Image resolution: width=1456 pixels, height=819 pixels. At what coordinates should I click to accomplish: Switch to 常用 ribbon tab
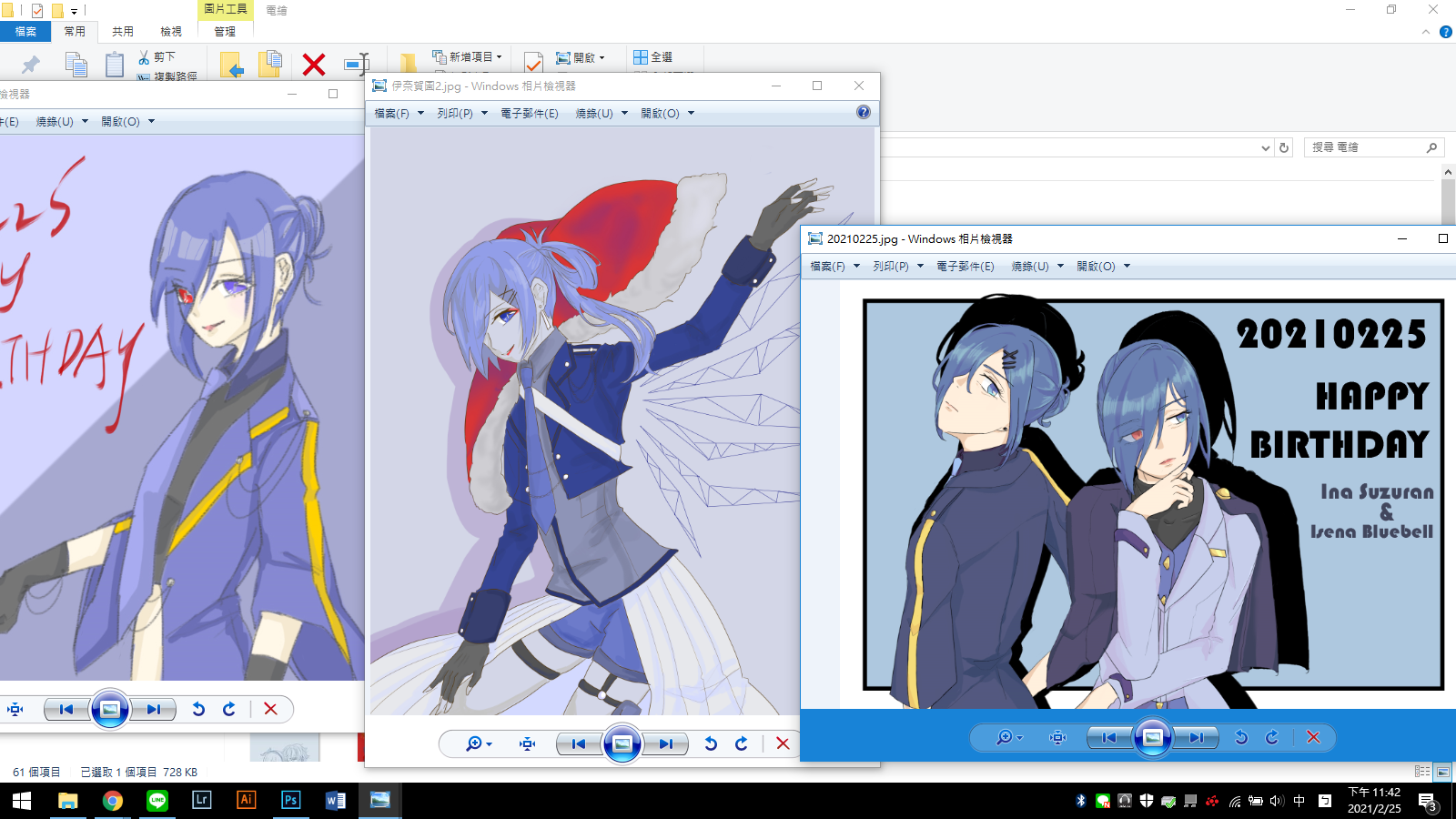[75, 31]
